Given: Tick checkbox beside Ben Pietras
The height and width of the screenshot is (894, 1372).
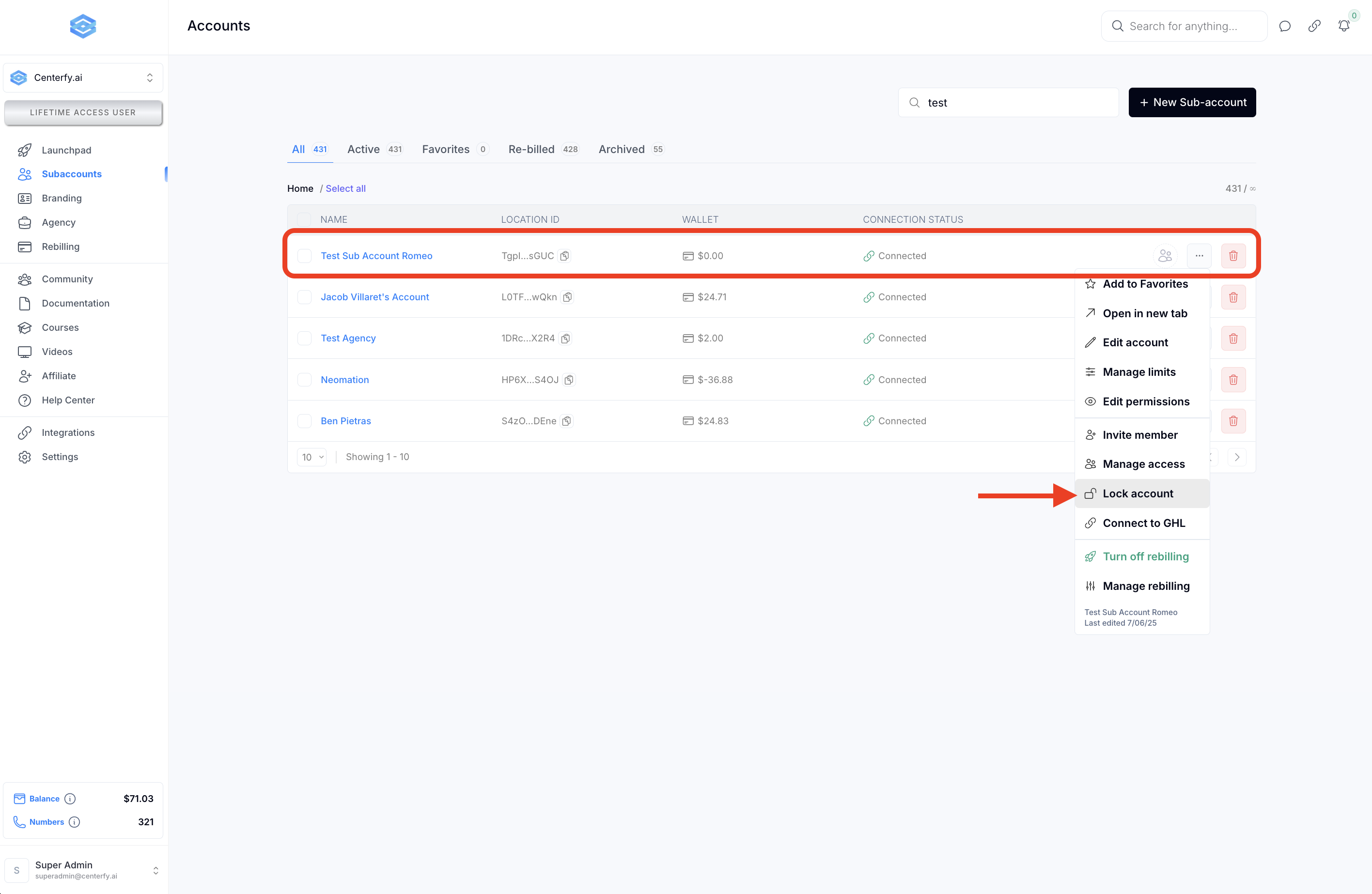Looking at the screenshot, I should [x=304, y=421].
